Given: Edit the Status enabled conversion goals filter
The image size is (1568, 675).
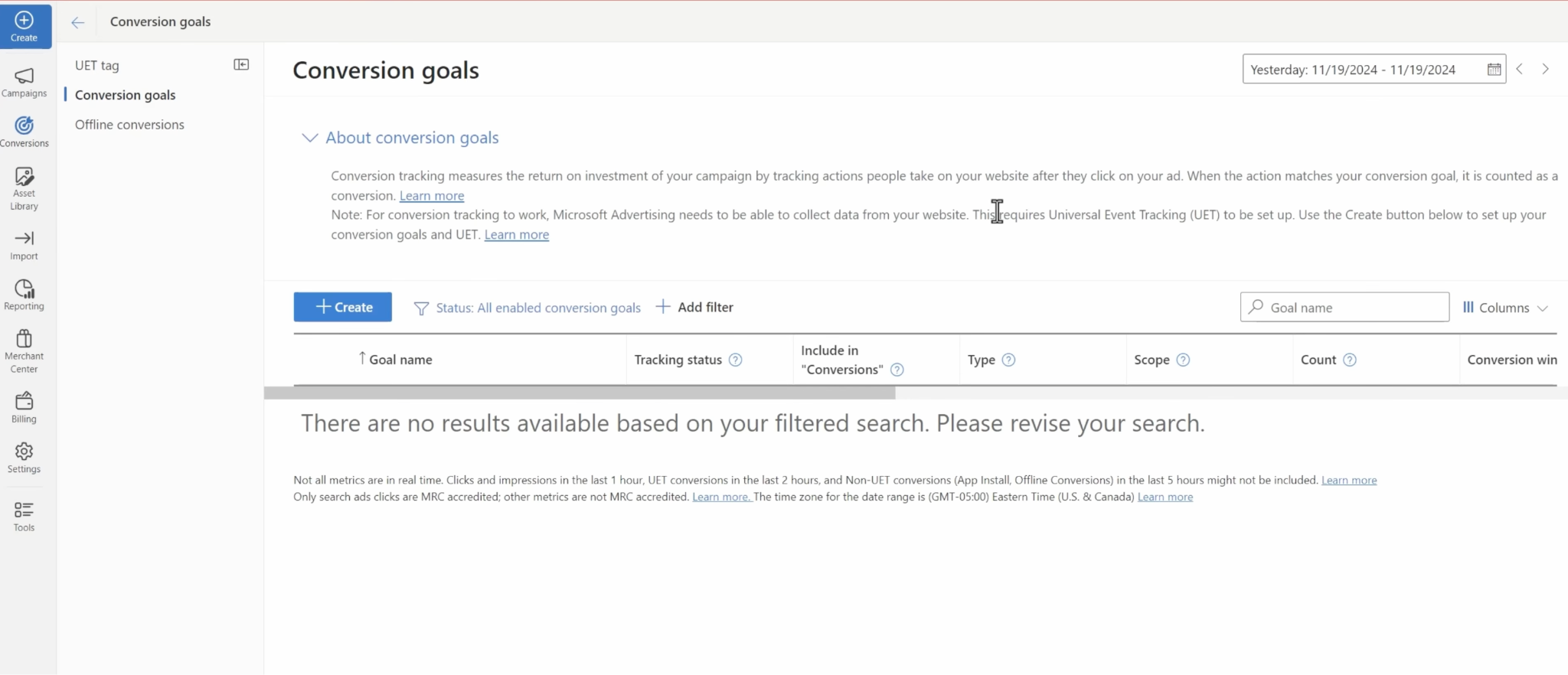Looking at the screenshot, I should 528,308.
